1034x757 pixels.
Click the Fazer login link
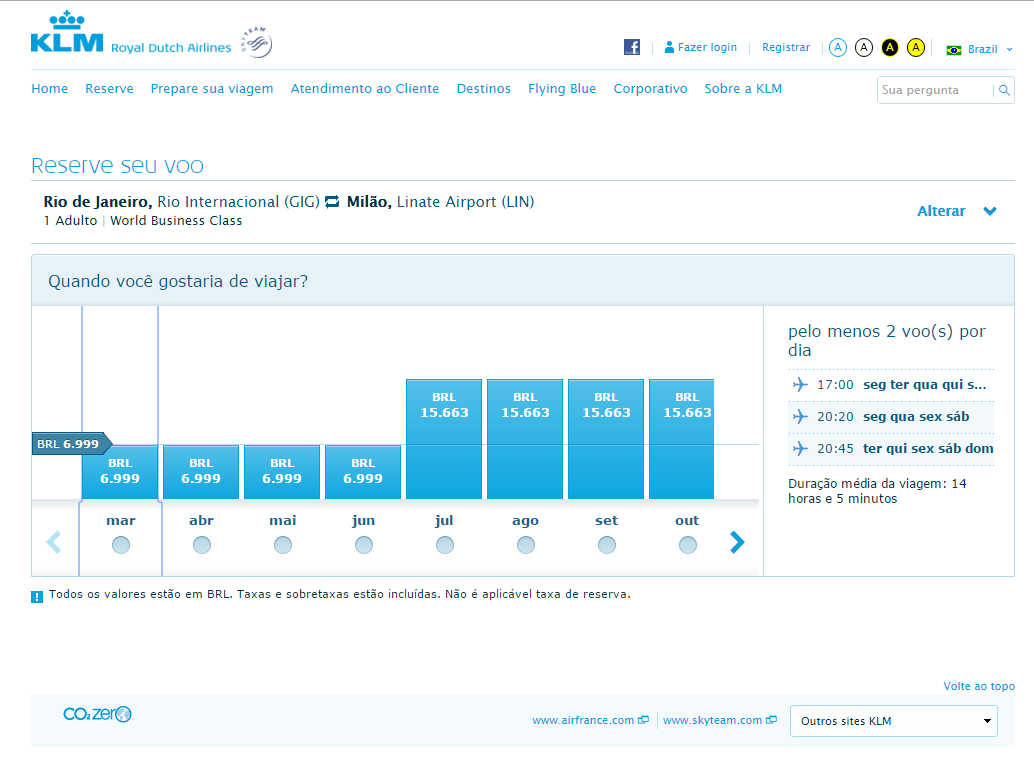click(708, 47)
